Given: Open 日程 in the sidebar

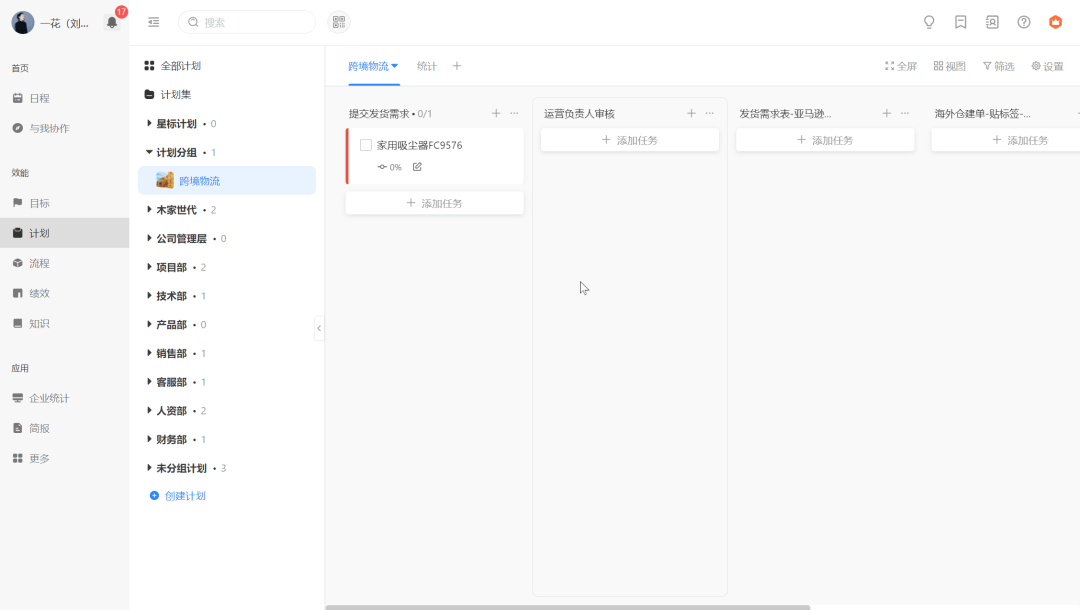Looking at the screenshot, I should [65, 98].
